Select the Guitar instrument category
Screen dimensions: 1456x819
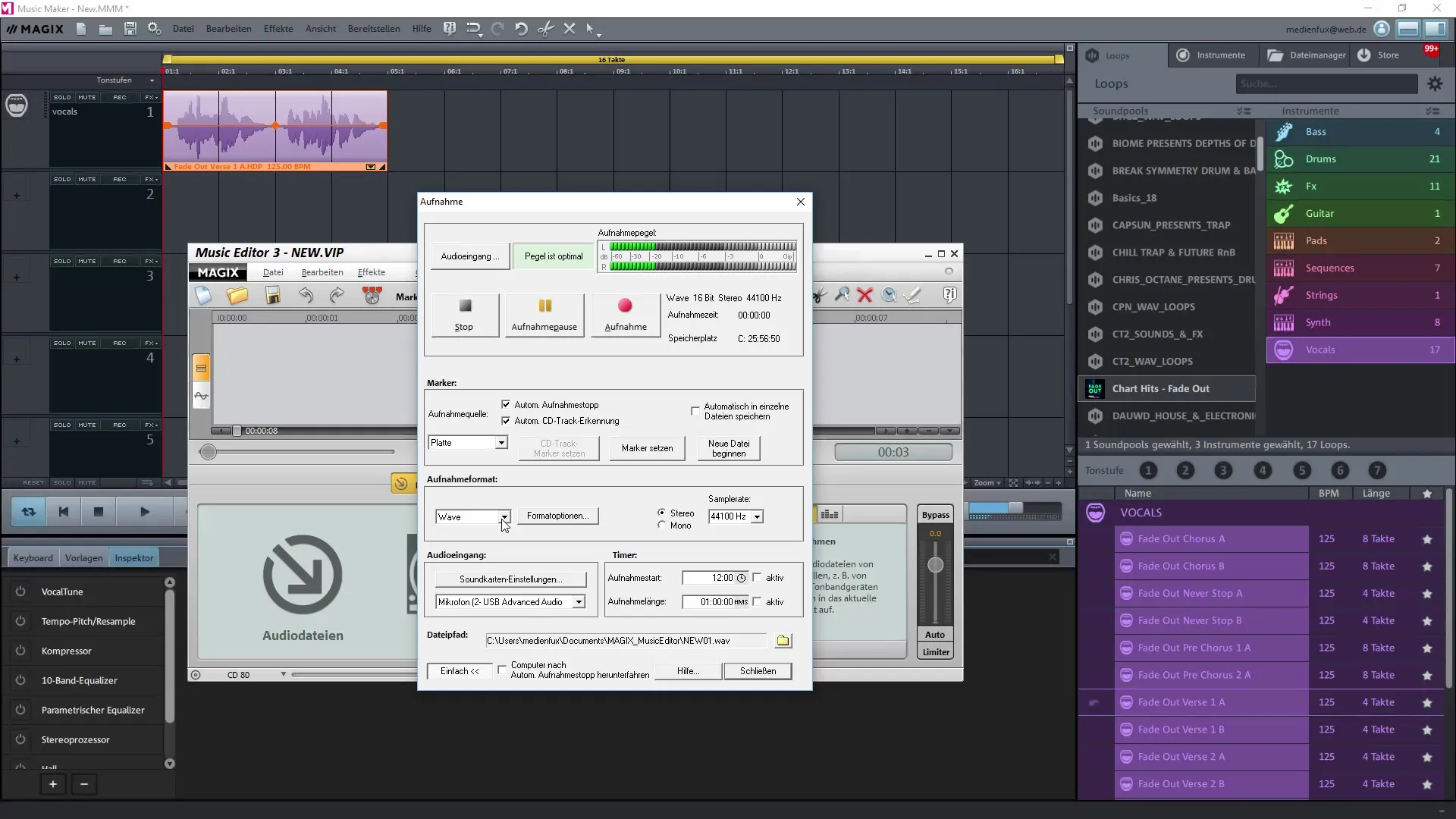click(x=1360, y=214)
